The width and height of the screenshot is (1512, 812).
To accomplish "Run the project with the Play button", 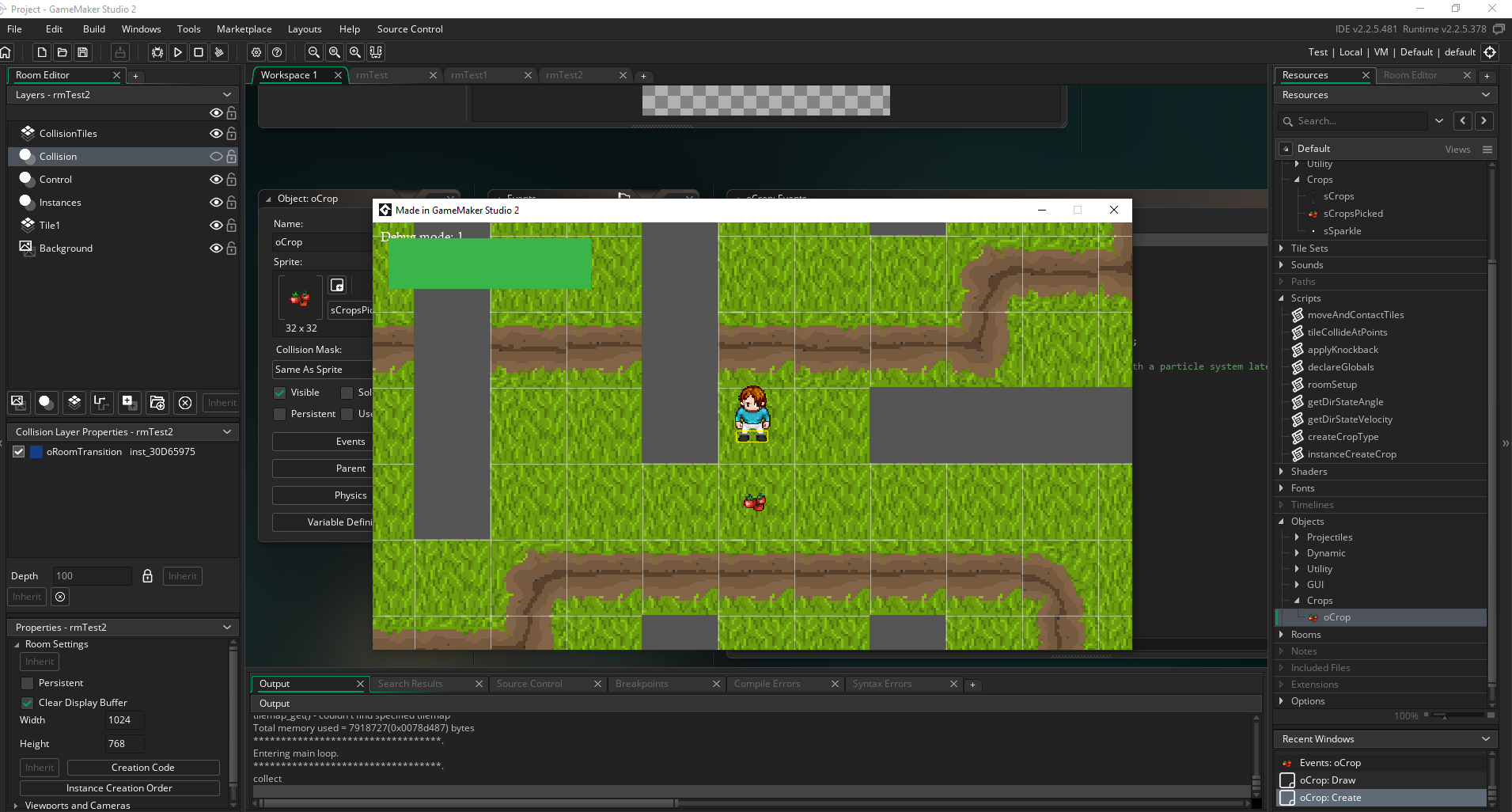I will pyautogui.click(x=178, y=52).
